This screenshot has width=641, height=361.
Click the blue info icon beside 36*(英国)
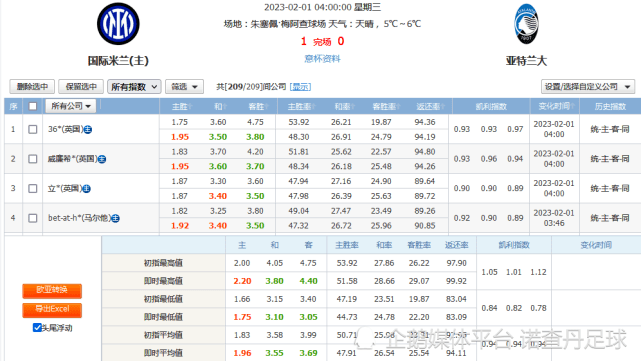click(x=88, y=130)
